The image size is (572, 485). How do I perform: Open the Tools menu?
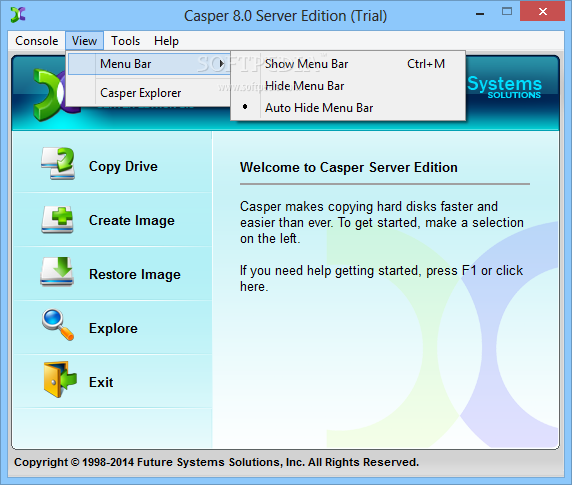[125, 41]
